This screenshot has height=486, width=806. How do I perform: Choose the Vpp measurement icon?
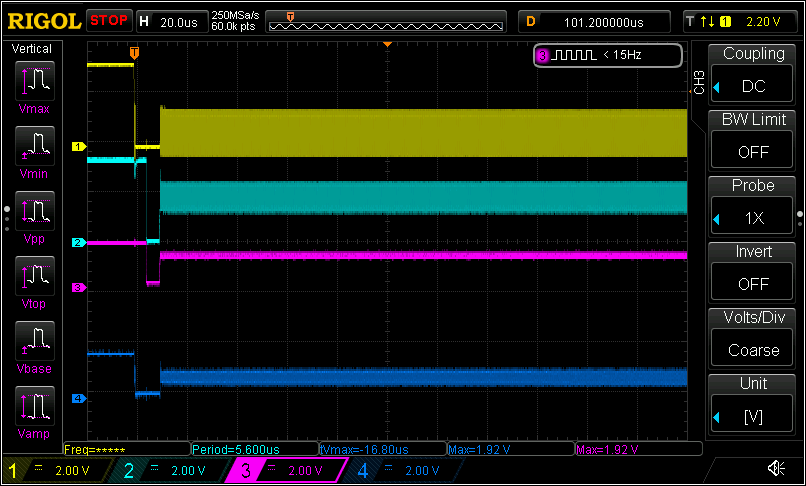tap(35, 212)
